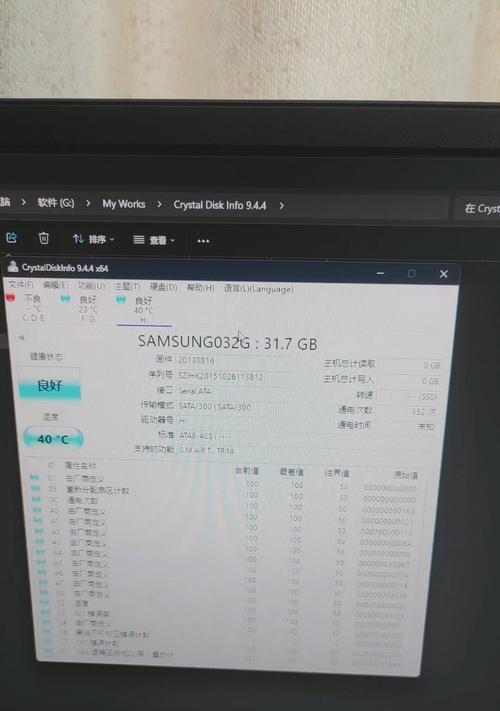This screenshot has height=711, width=500.
Task: Open the 主题(T) menu
Action: click(127, 287)
